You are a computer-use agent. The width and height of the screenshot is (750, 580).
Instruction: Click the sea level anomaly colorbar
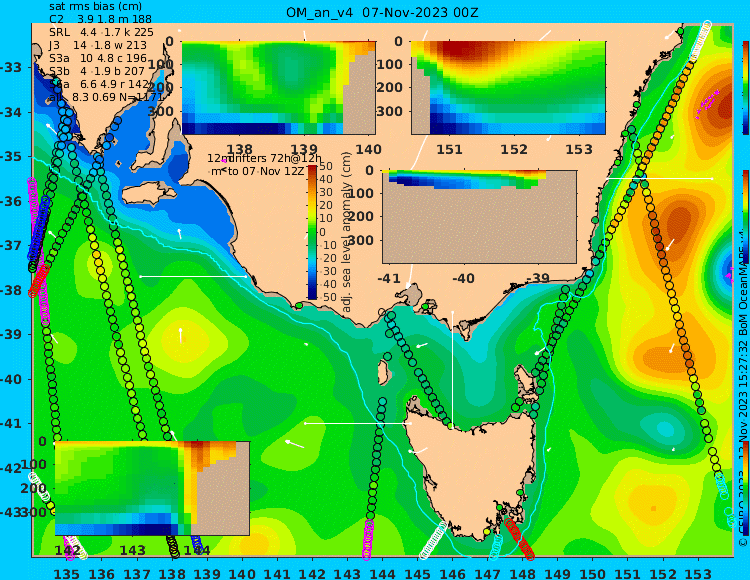click(x=312, y=232)
